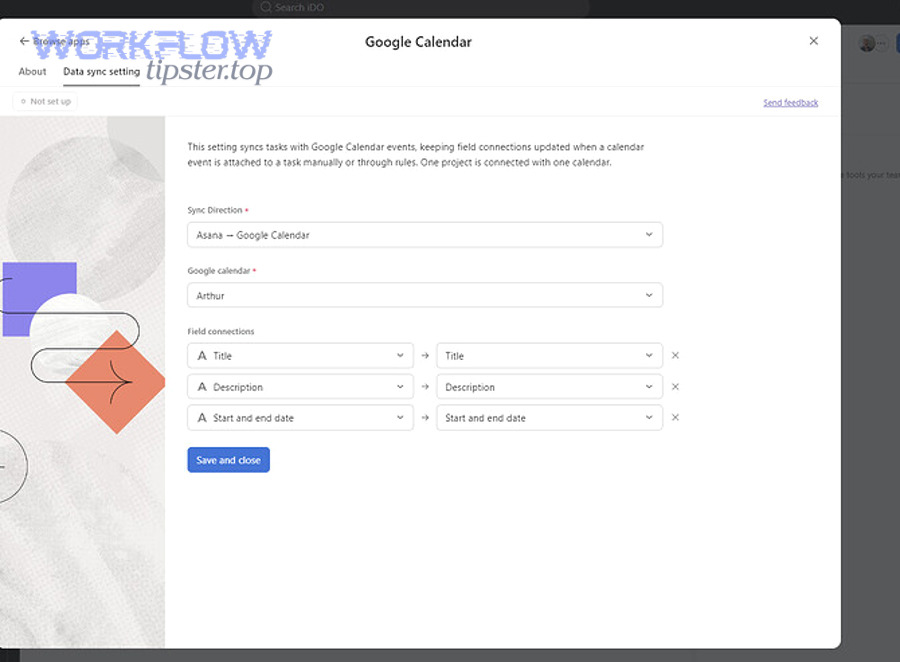
Task: Open the Asana Description field dropdown
Action: point(300,386)
